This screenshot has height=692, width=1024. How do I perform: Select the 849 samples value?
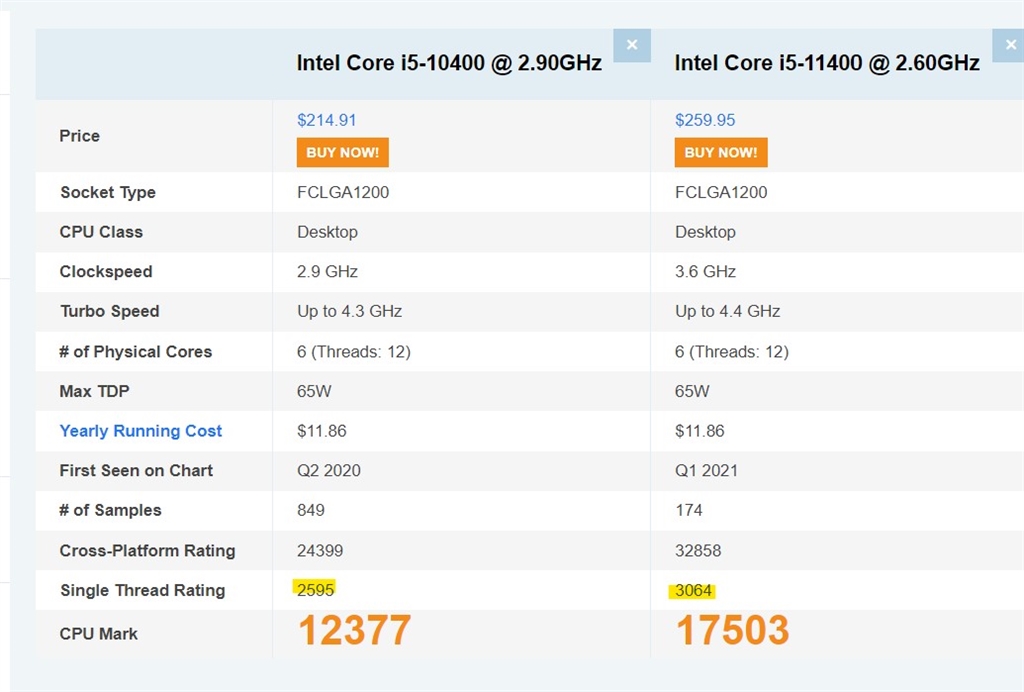[311, 511]
